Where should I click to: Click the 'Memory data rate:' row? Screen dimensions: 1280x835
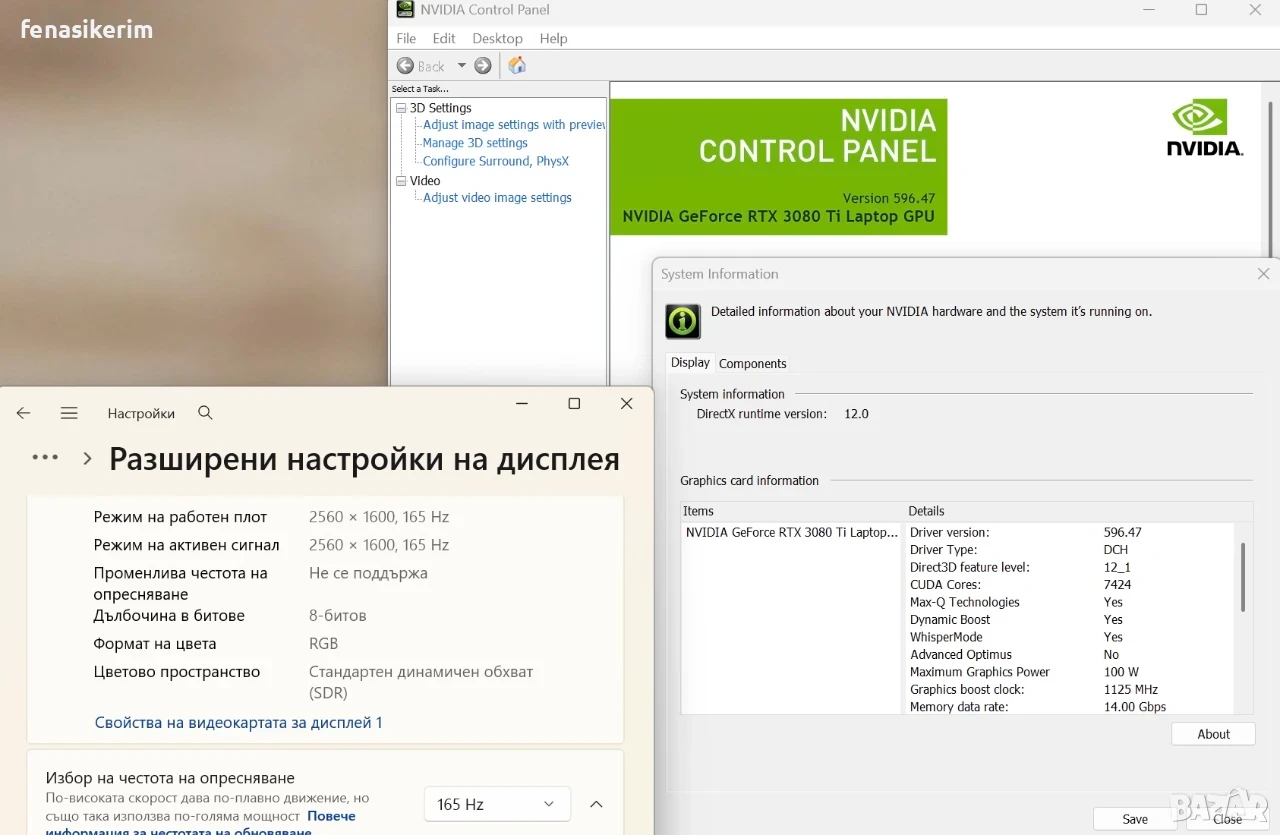click(1070, 707)
